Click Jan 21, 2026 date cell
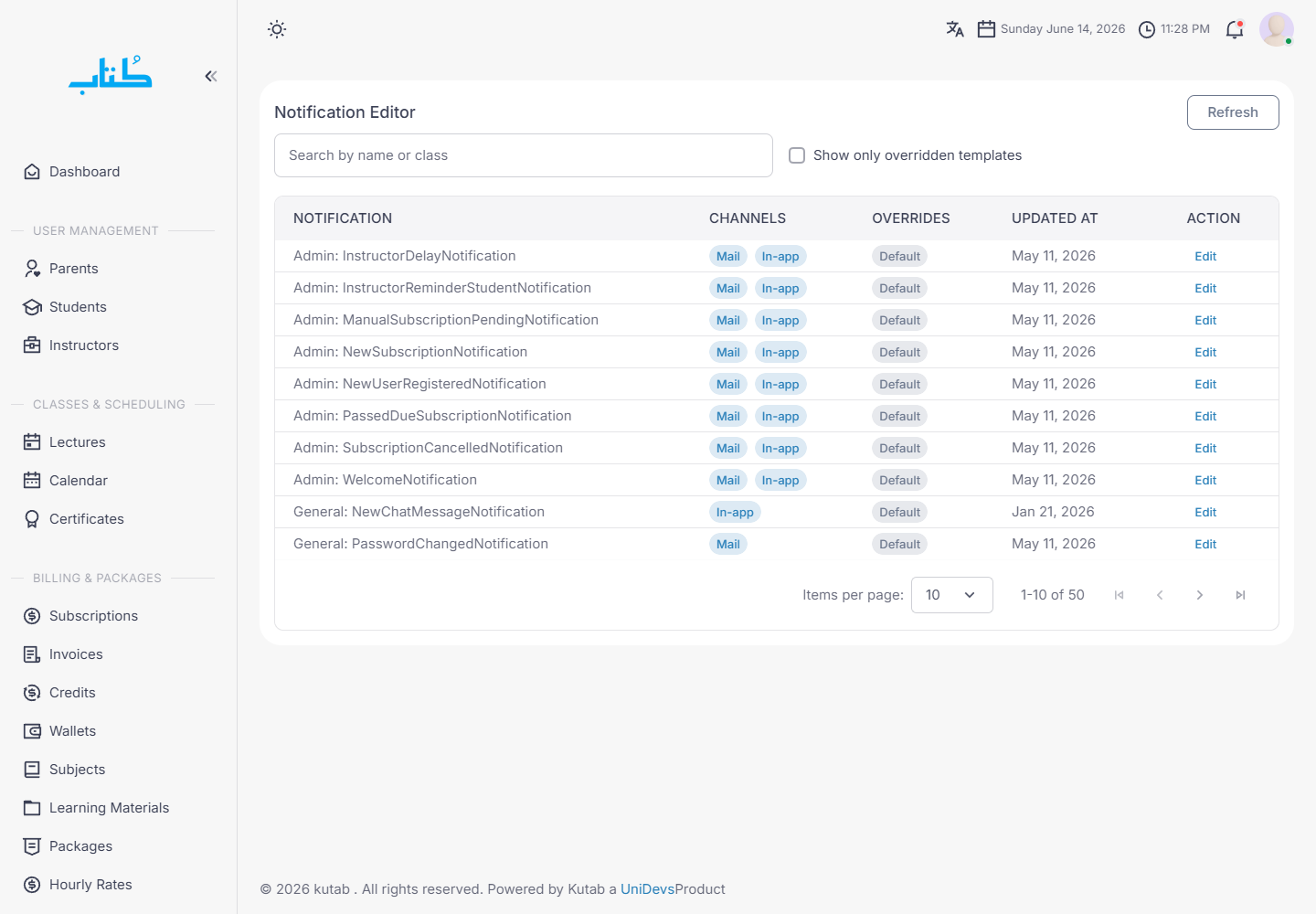The width and height of the screenshot is (1316, 914). coord(1053,512)
